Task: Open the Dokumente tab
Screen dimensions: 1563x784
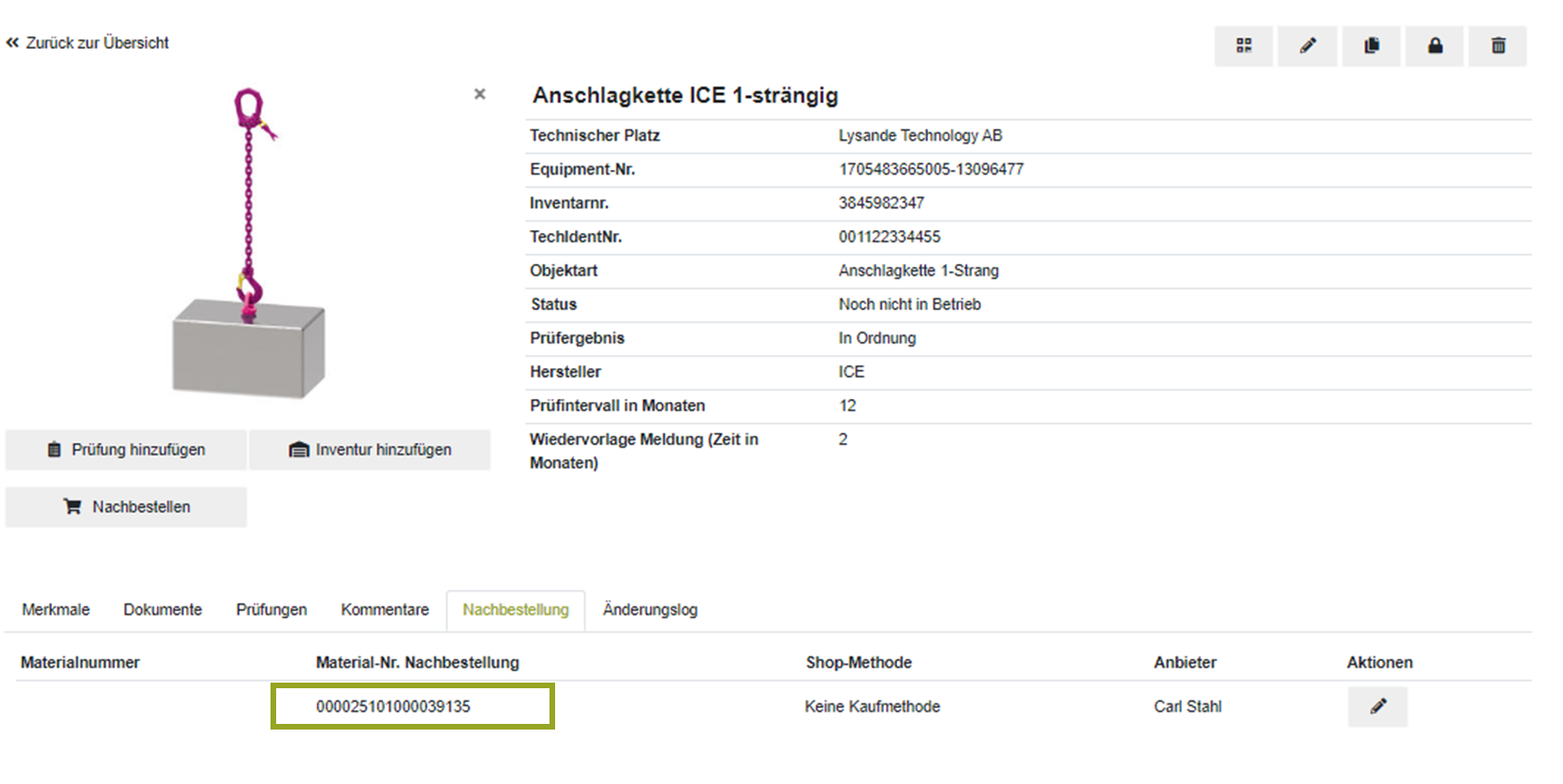Action: pos(162,610)
